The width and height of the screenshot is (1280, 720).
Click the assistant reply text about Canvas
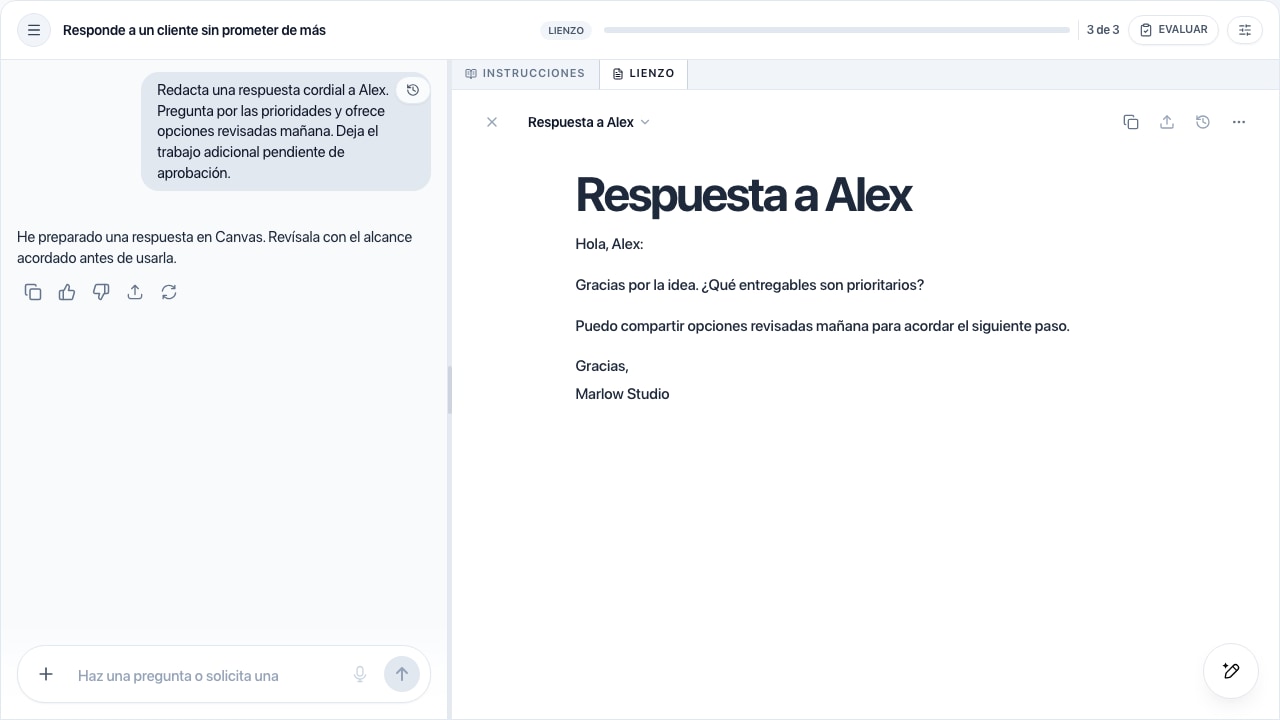[x=215, y=247]
